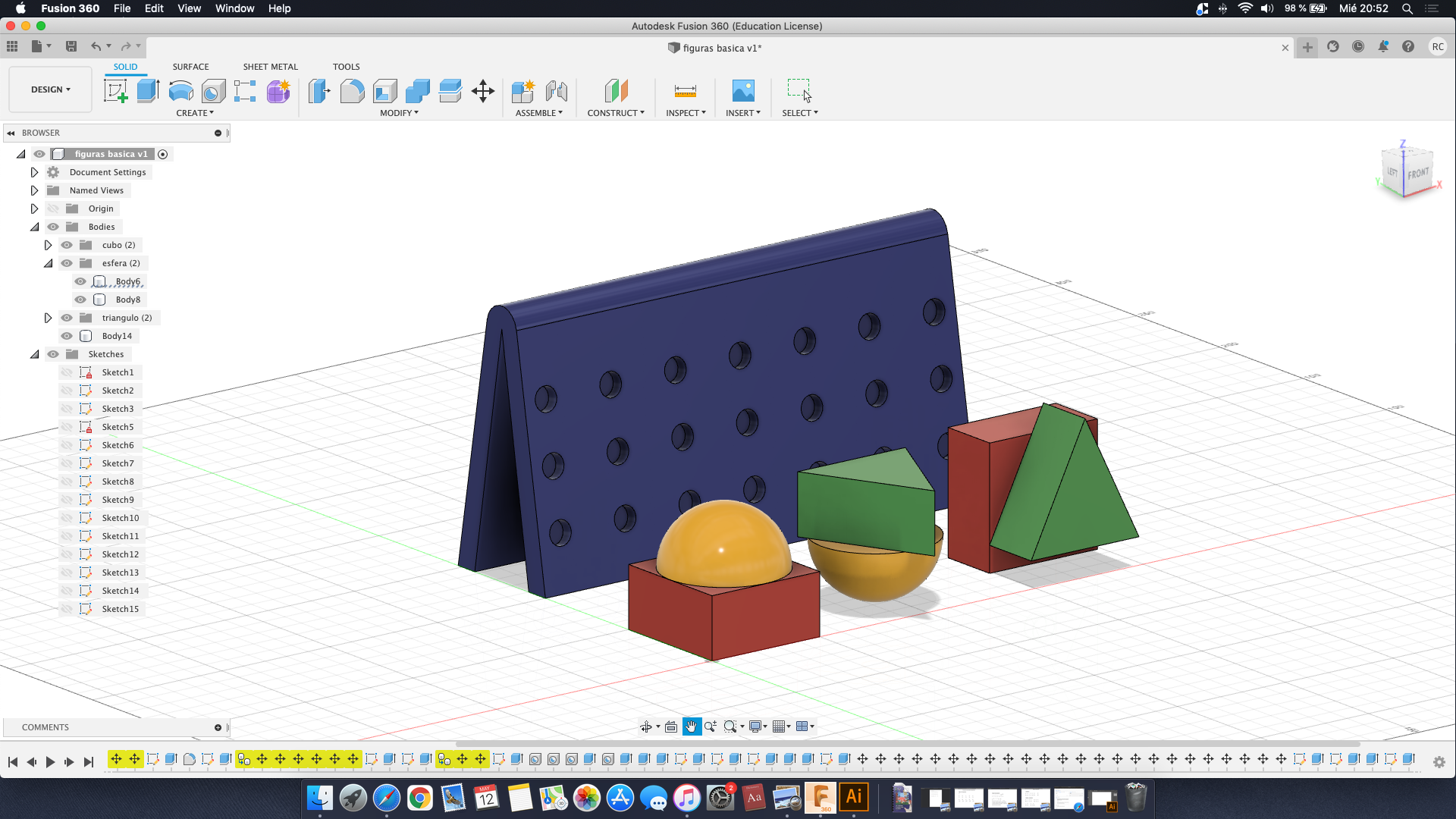Toggle visibility of esfera (2) group
Viewport: 1456px width, 819px height.
tap(66, 262)
